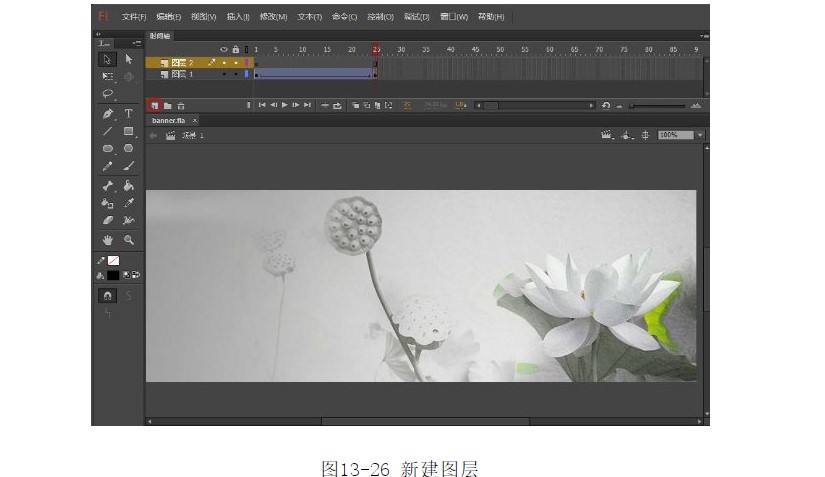Select the Zoom magnifier tool
Image resolution: width=825 pixels, height=477 pixels.
129,240
